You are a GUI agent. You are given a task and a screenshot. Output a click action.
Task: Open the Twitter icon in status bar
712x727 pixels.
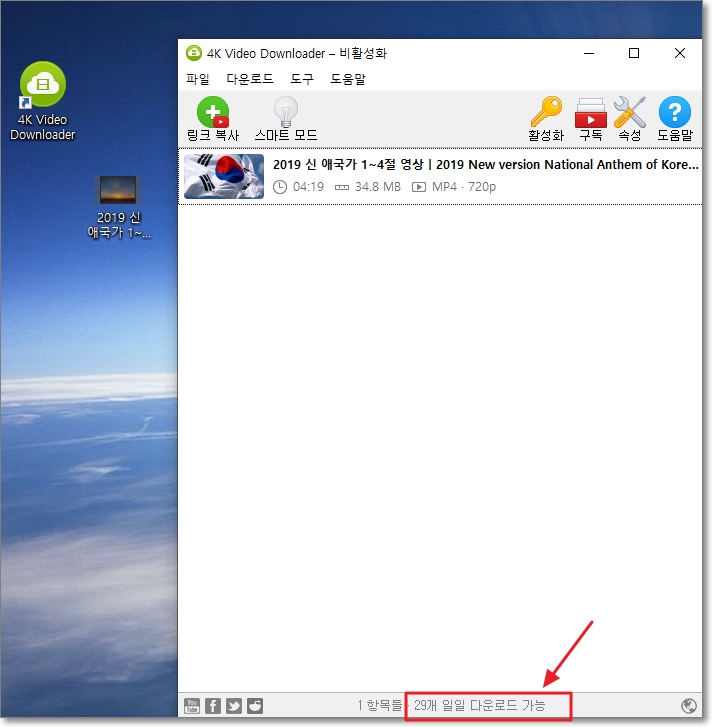tap(234, 706)
